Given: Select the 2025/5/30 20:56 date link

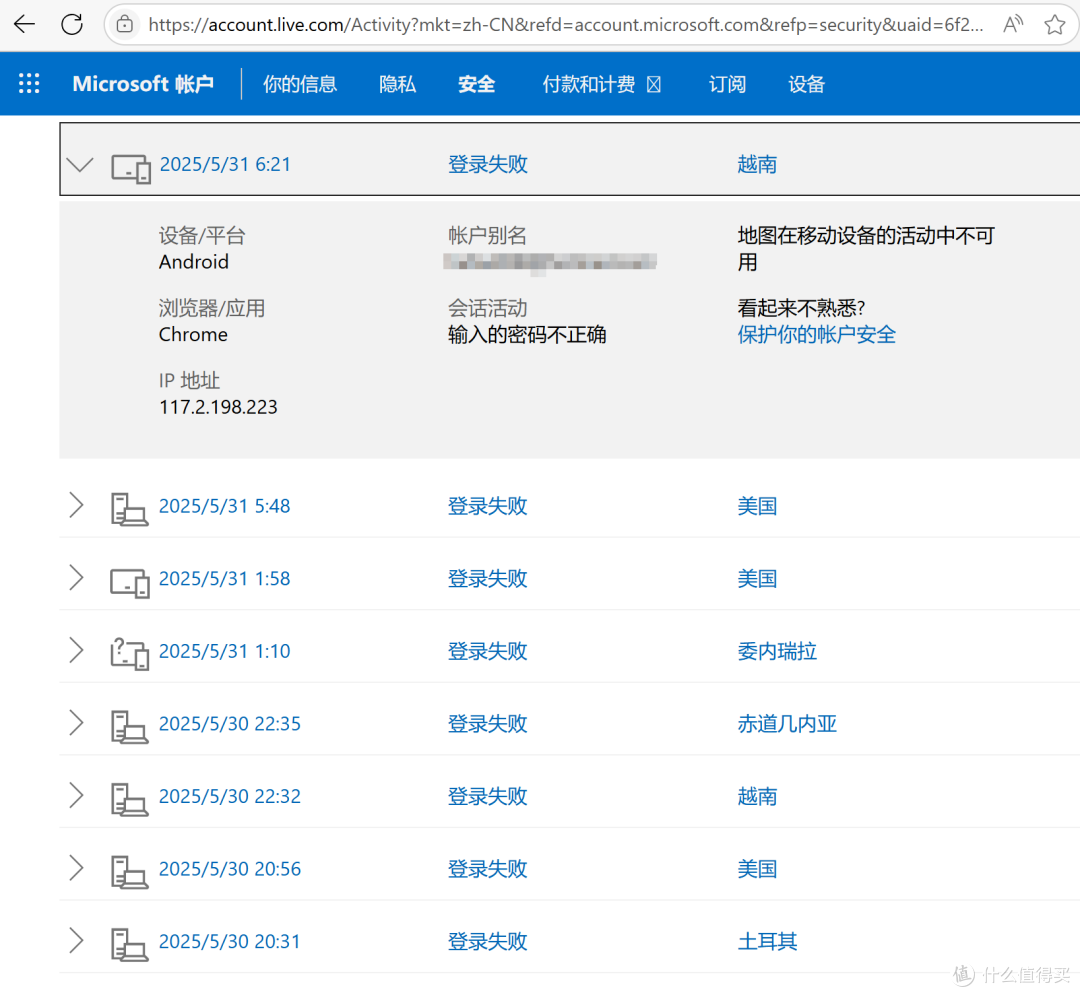Looking at the screenshot, I should pos(230,869).
